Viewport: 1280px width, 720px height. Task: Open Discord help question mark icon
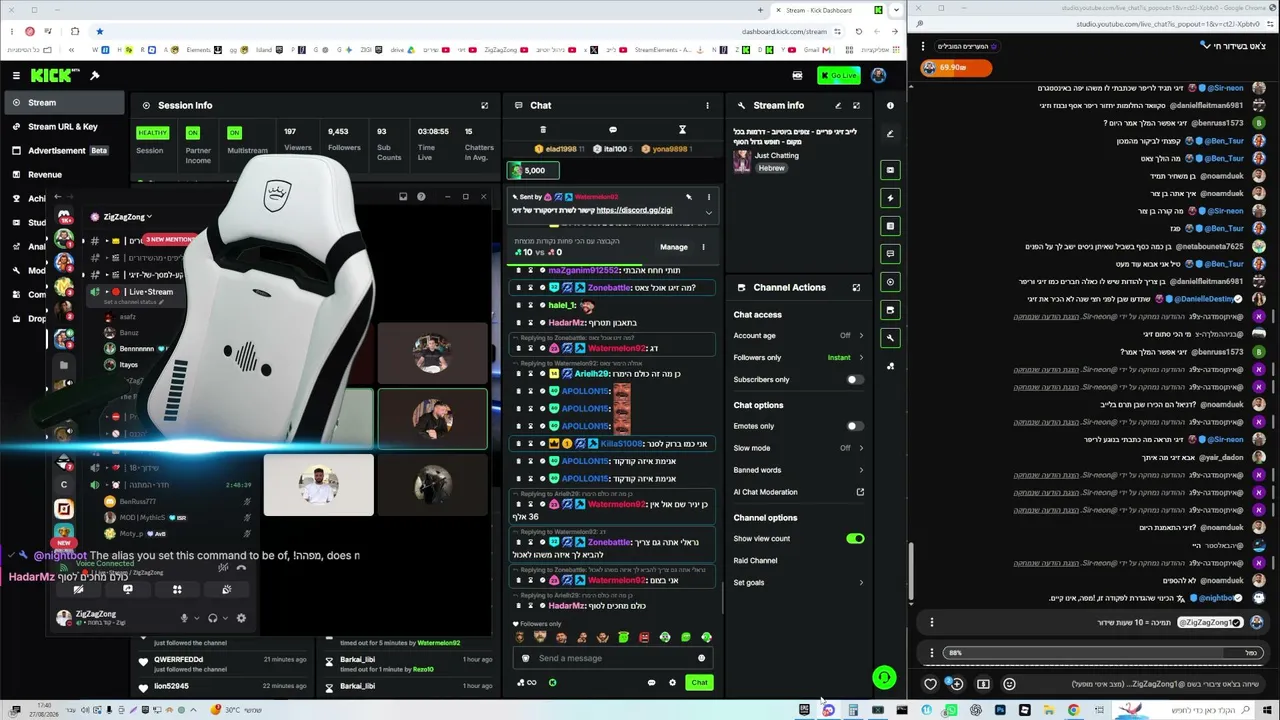tap(421, 196)
